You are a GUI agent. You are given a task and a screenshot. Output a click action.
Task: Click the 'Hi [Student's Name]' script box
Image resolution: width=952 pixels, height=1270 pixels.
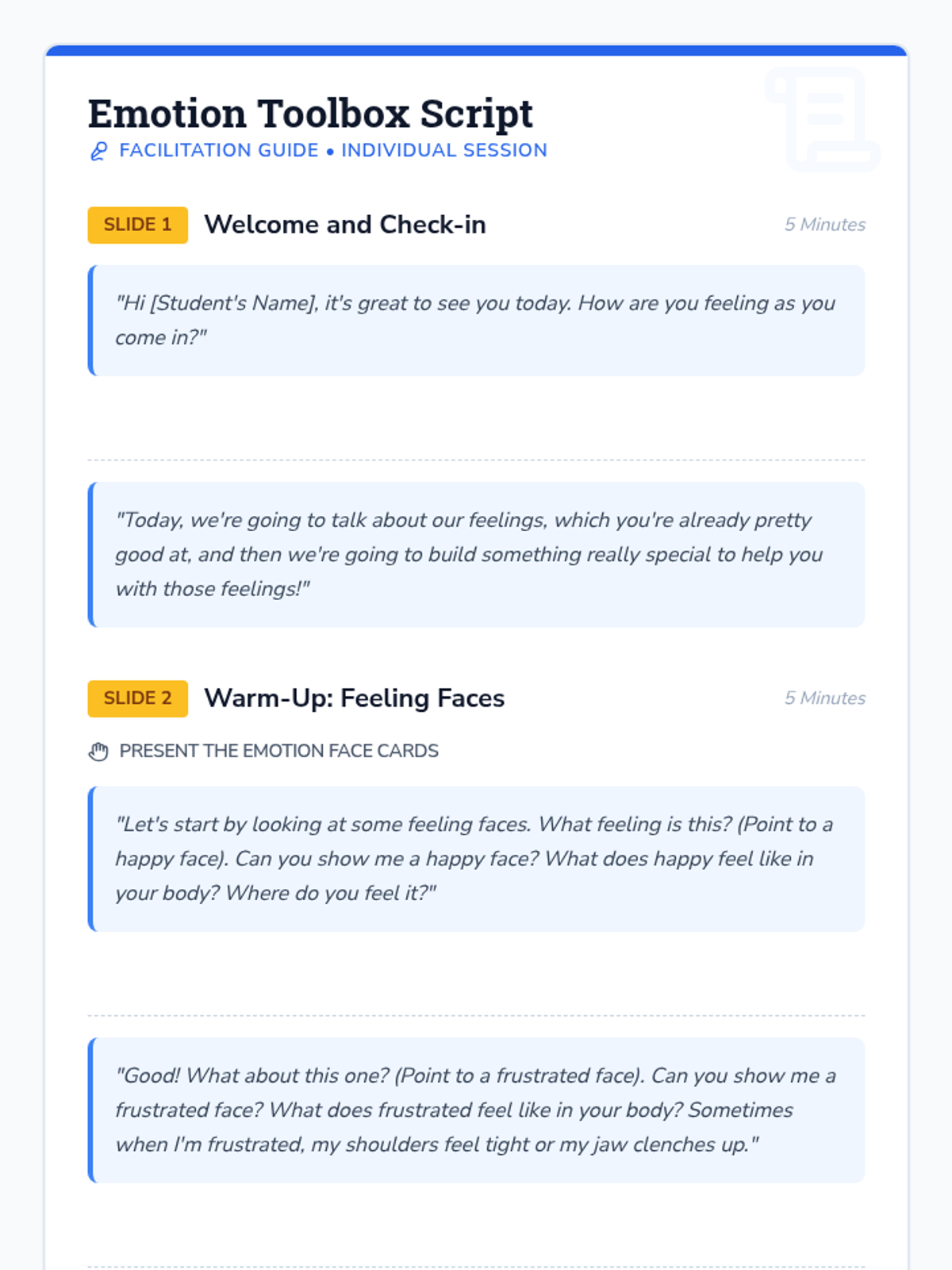coord(476,321)
